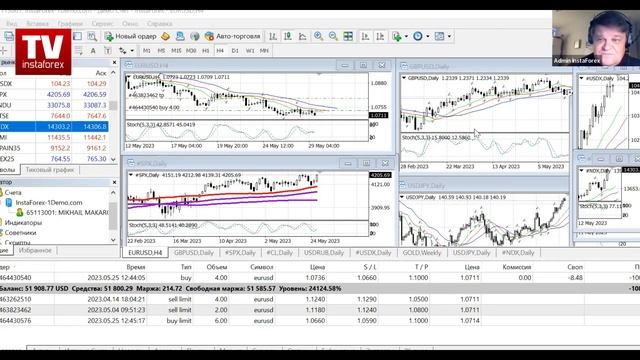Close the Navigator panel
The image size is (640, 360).
coord(114,182)
